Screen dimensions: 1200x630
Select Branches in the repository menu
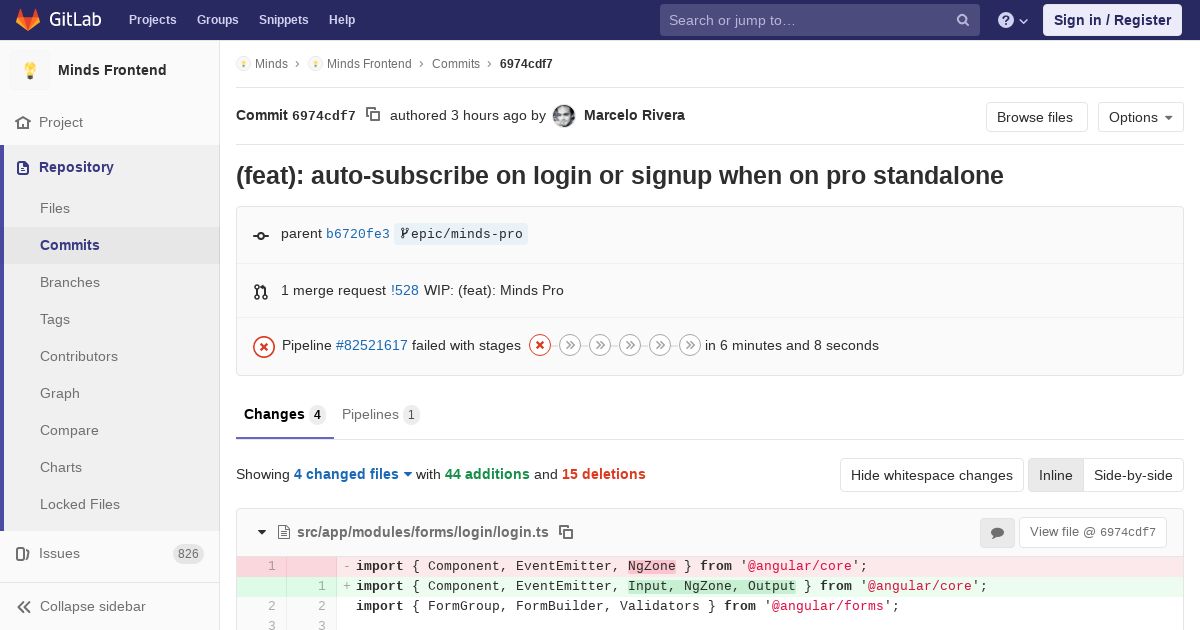pyautogui.click(x=112, y=282)
